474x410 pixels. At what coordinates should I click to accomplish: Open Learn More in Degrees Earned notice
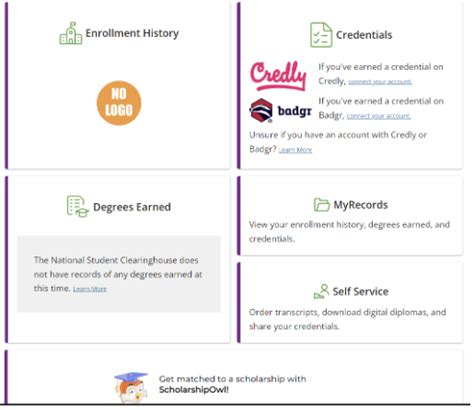[x=90, y=289]
